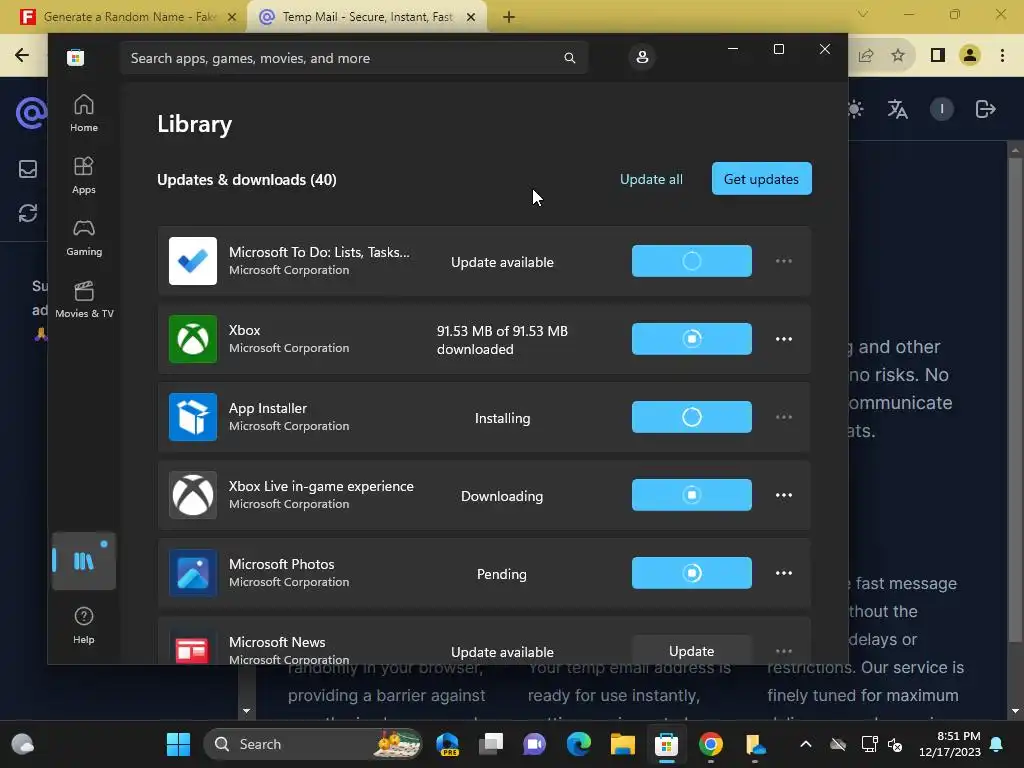Click the browser page vertical scrollbar
Image resolution: width=1024 pixels, height=768 pixels.
pos(1015,398)
